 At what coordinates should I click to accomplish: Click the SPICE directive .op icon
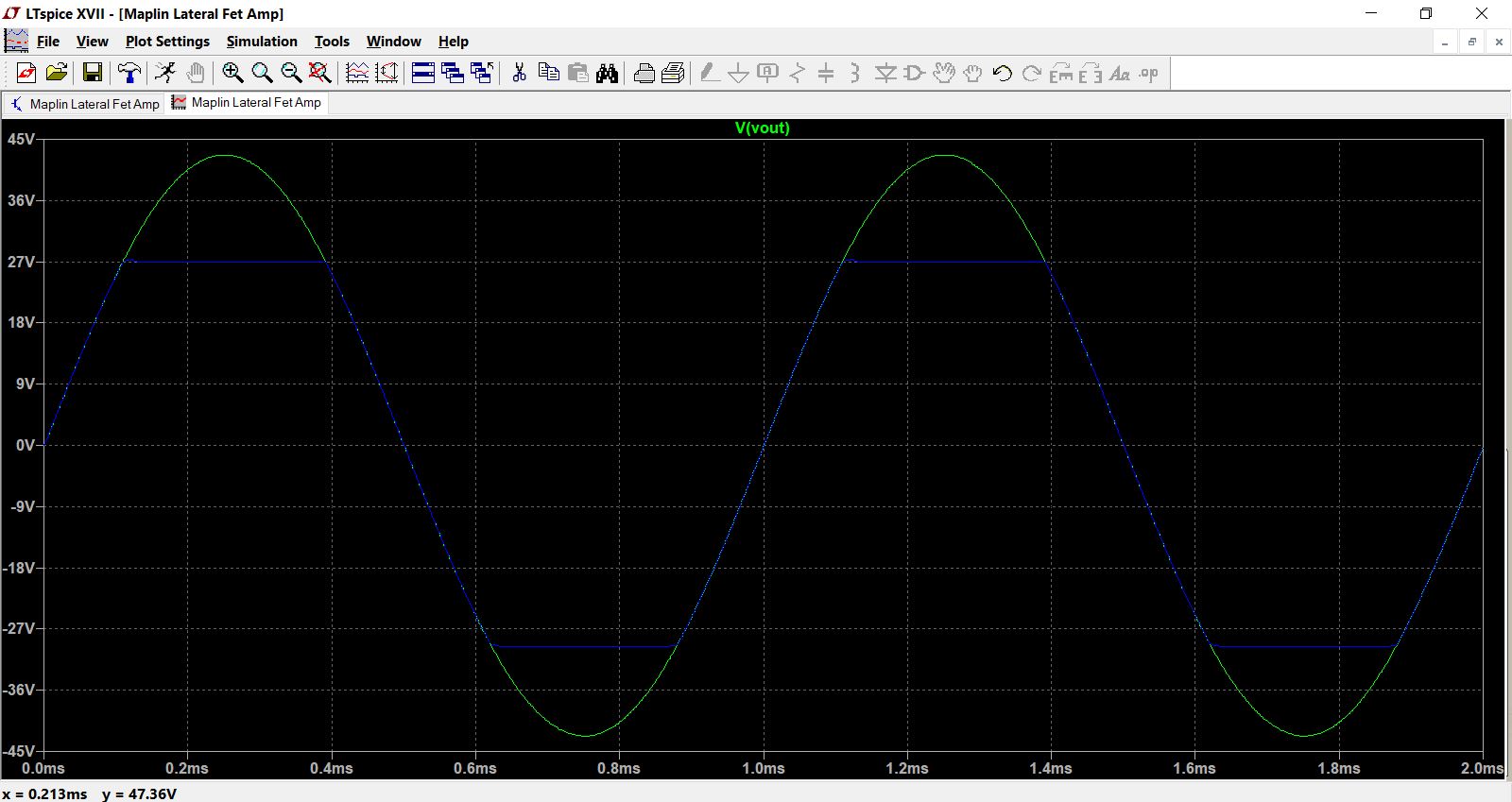point(1148,73)
